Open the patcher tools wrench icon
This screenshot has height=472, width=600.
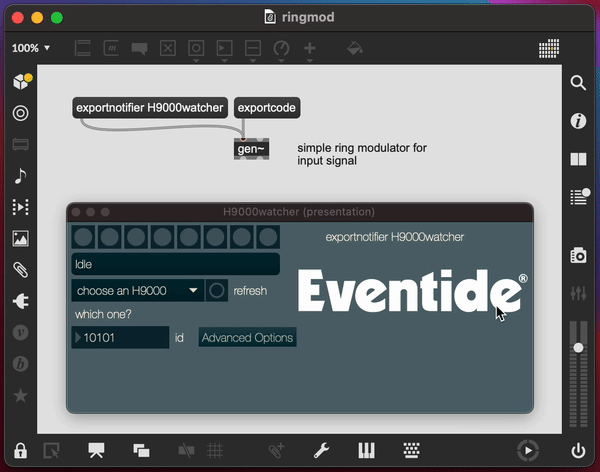pos(321,451)
